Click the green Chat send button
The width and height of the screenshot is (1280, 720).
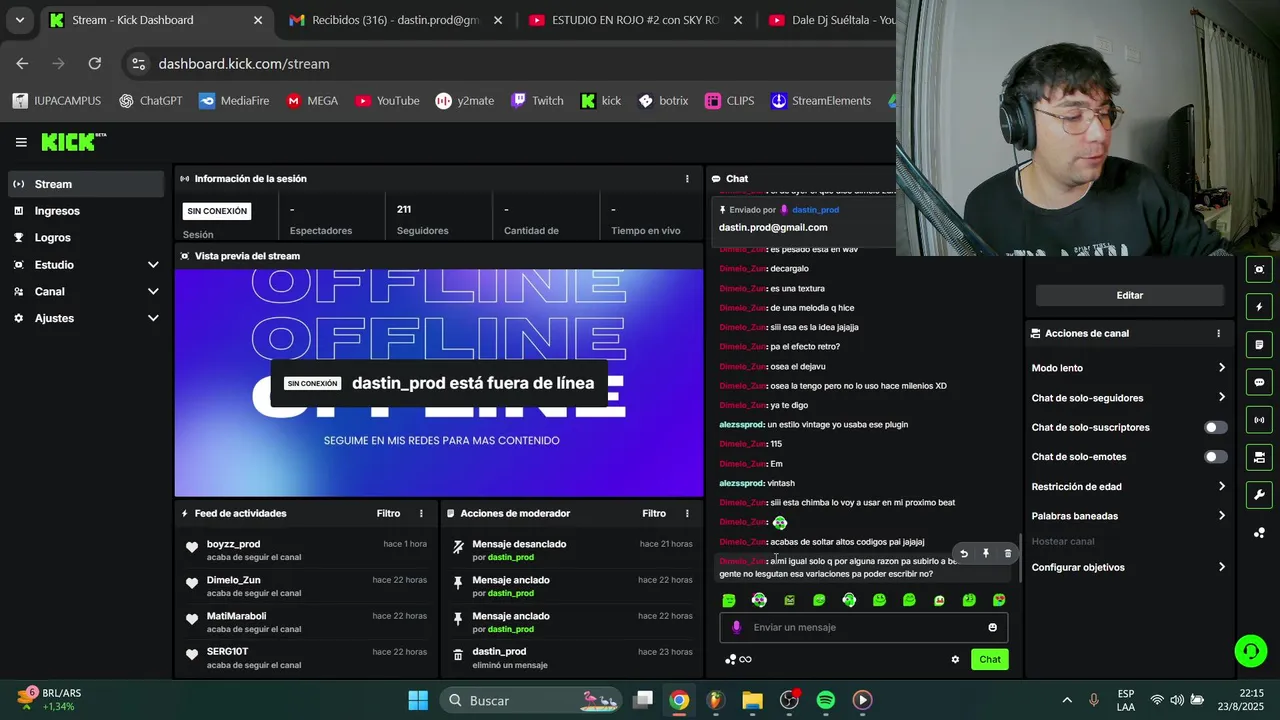pos(990,659)
